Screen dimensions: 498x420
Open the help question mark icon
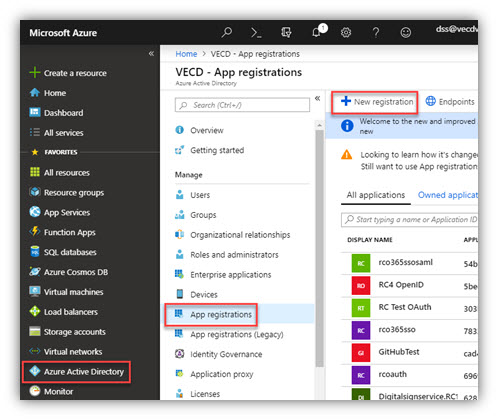[376, 32]
